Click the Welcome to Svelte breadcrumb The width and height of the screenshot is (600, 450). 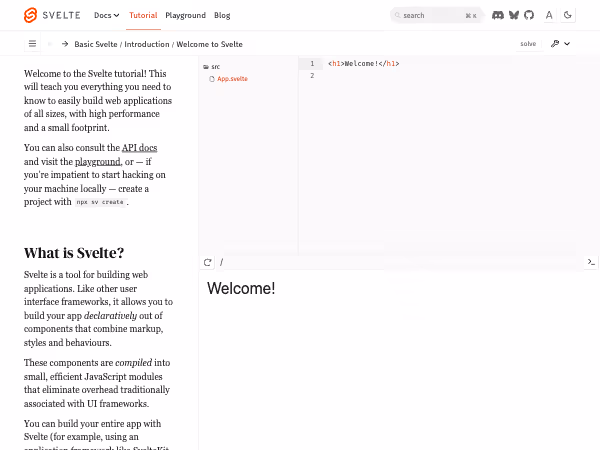coord(209,44)
